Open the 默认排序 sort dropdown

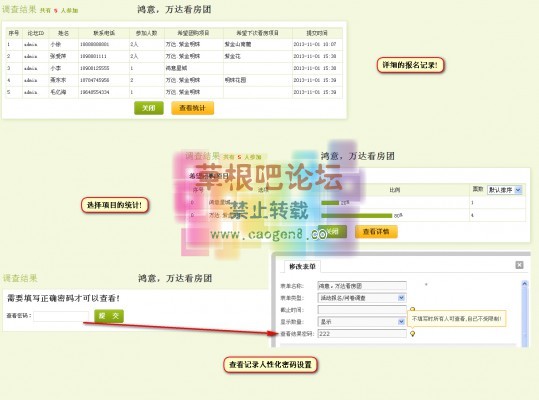(505, 190)
